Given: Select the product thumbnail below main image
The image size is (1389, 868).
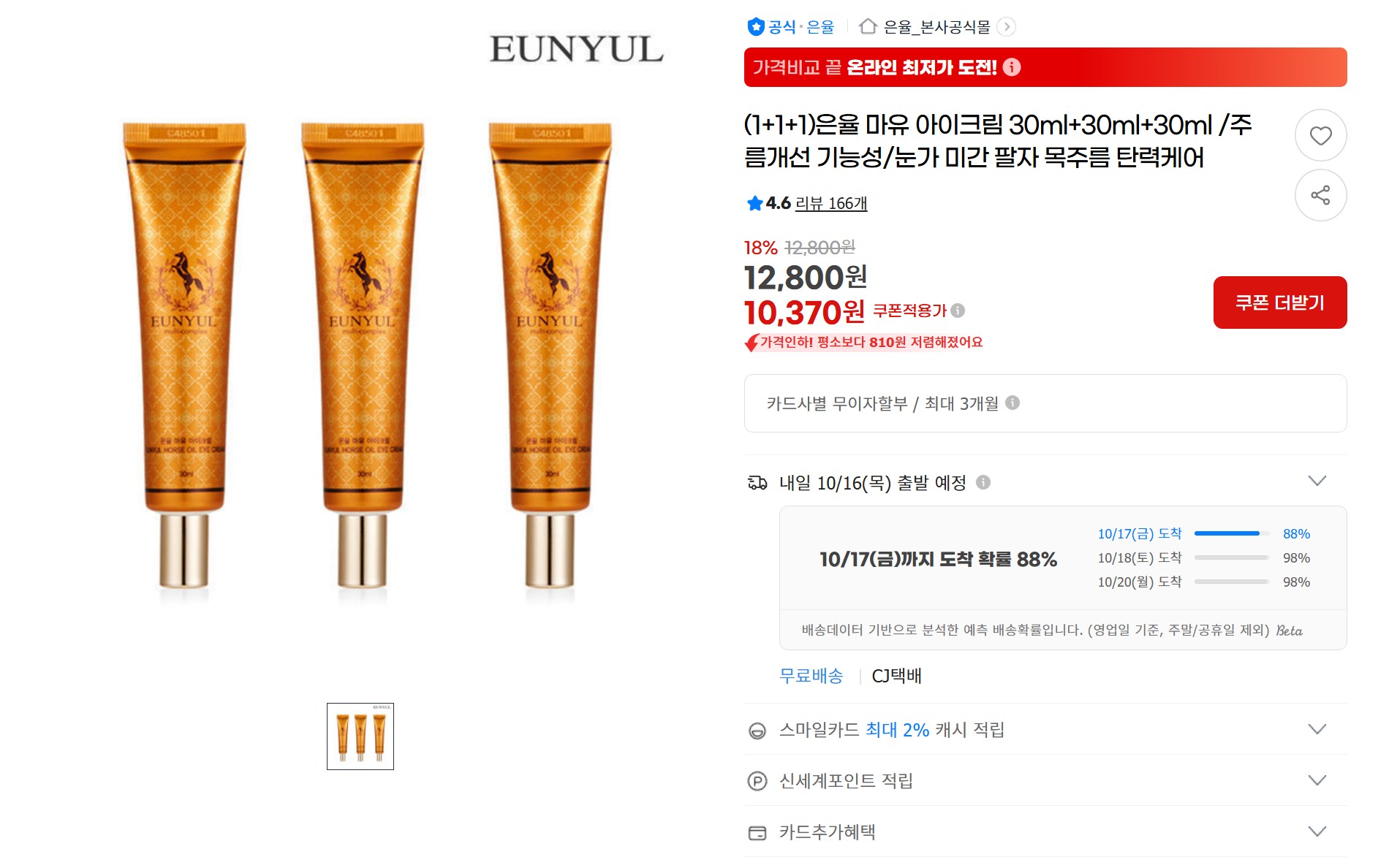Looking at the screenshot, I should point(360,736).
